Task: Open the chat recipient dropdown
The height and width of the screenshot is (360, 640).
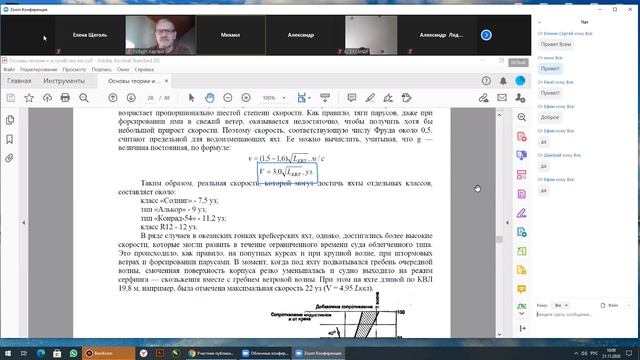Action: click(561, 305)
